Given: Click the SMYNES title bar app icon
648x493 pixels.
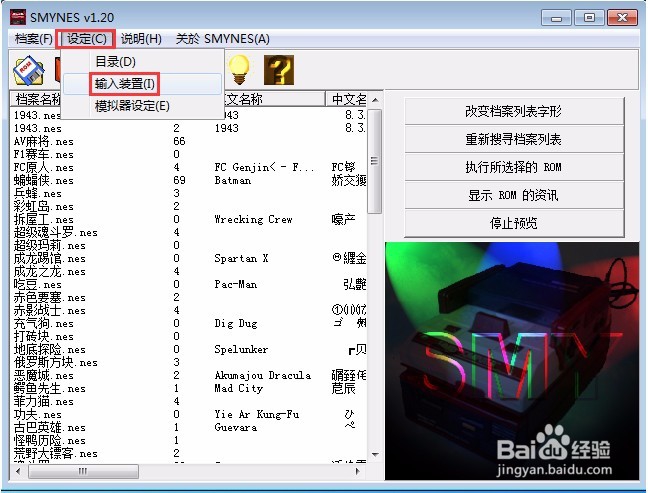Looking at the screenshot, I should [18, 17].
